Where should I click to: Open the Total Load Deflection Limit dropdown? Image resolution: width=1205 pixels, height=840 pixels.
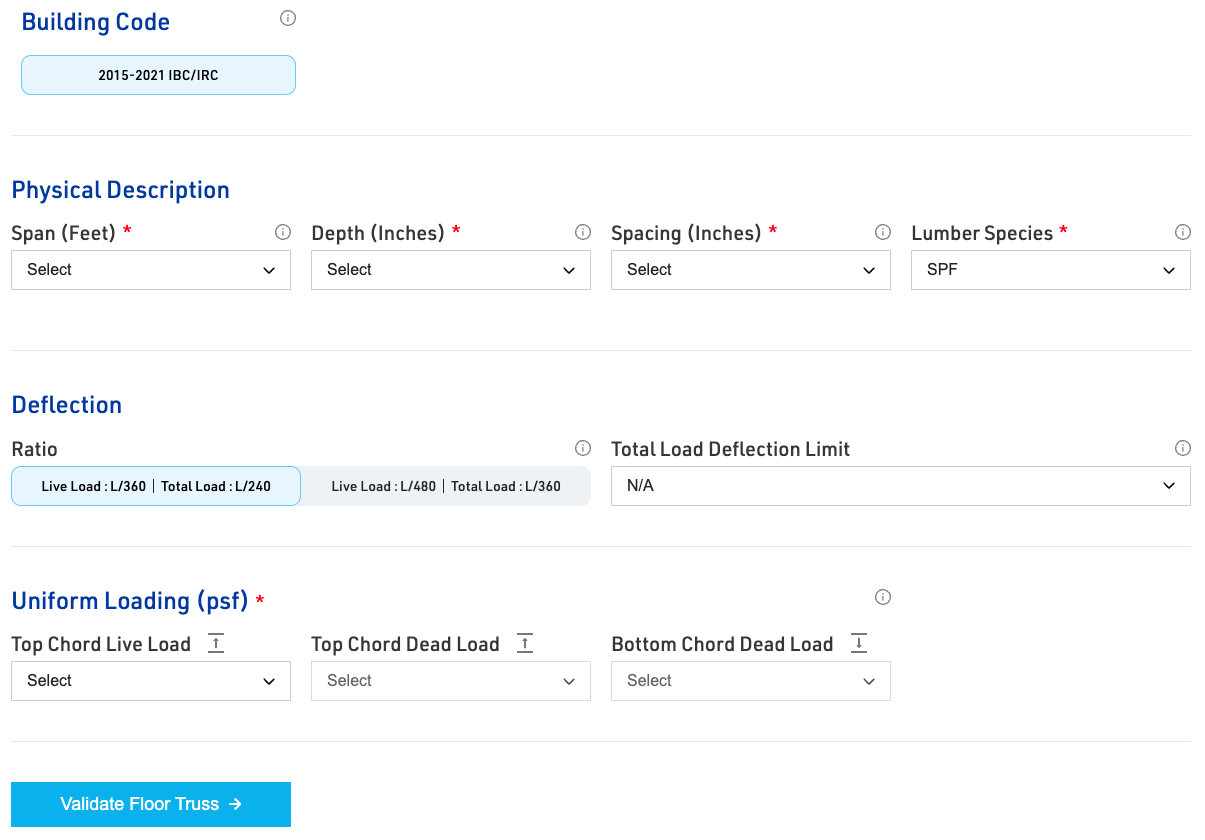pyautogui.click(x=901, y=486)
